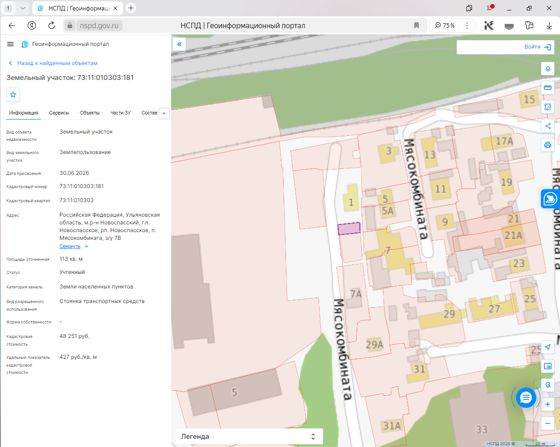Open a new browser tab

click(x=131, y=8)
